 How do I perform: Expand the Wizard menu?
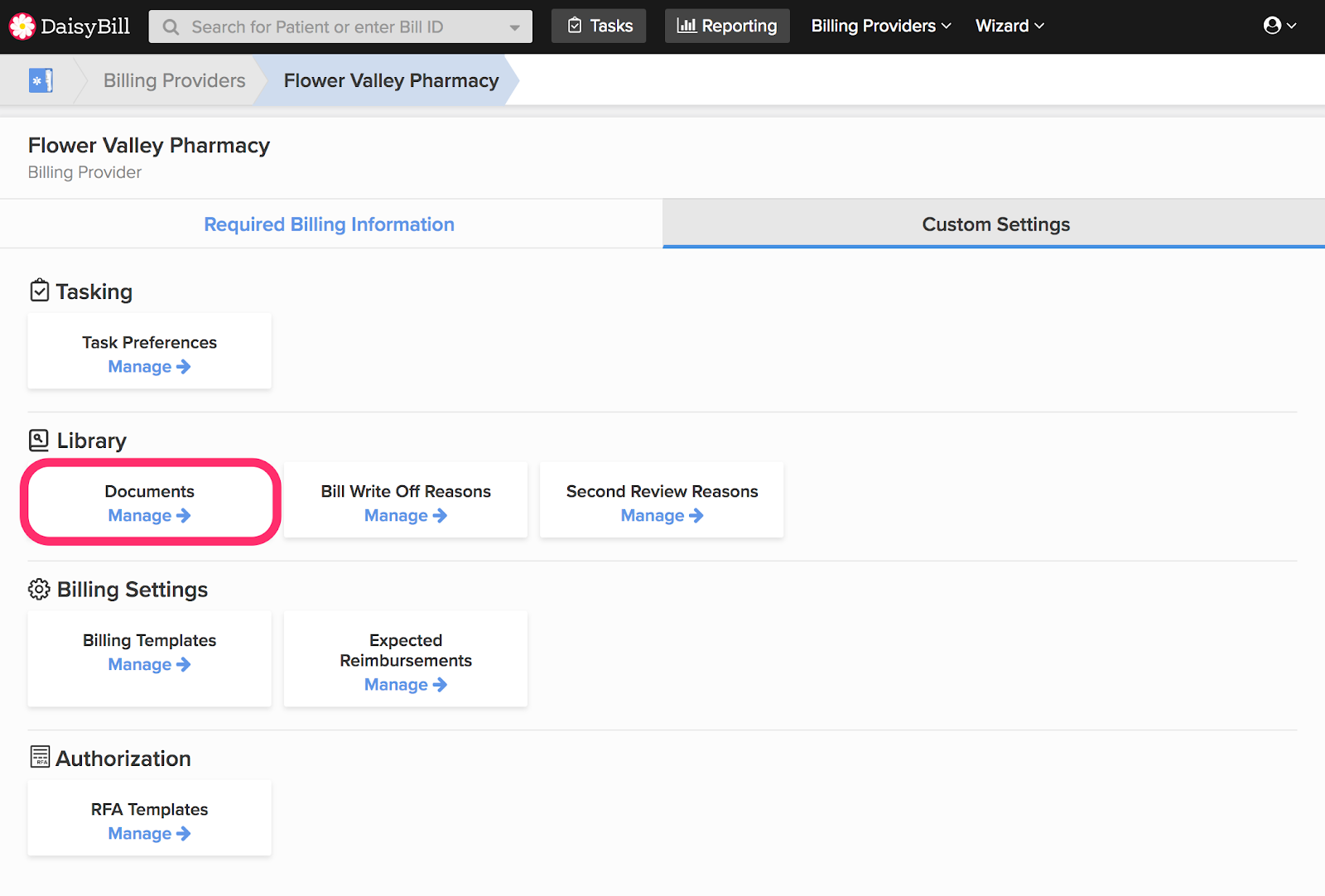[x=1009, y=26]
